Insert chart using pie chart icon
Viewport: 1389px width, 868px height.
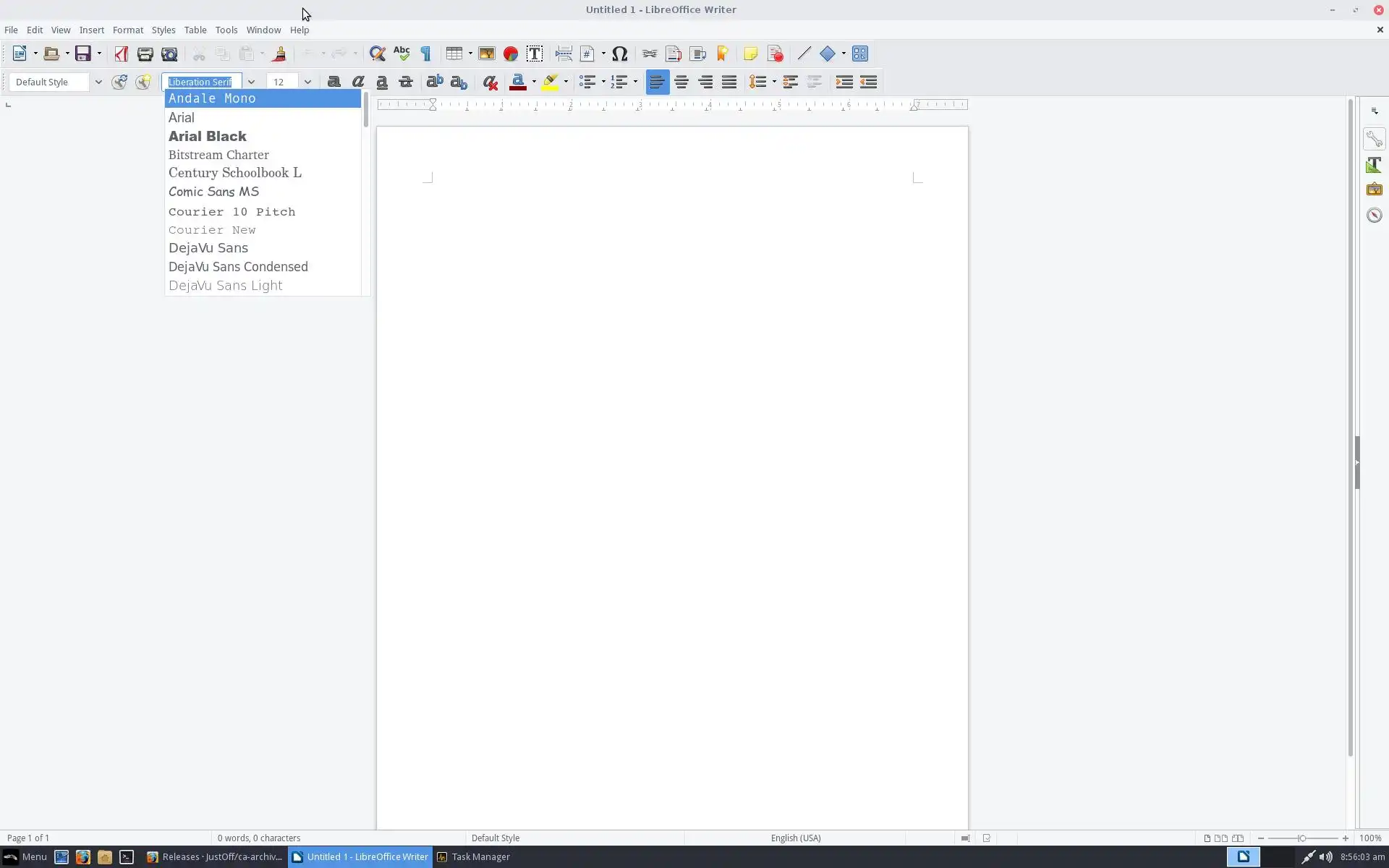(x=511, y=54)
